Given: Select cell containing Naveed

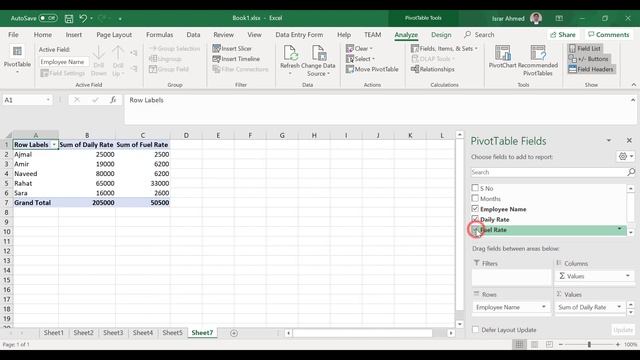Looking at the screenshot, I should click(x=36, y=173).
